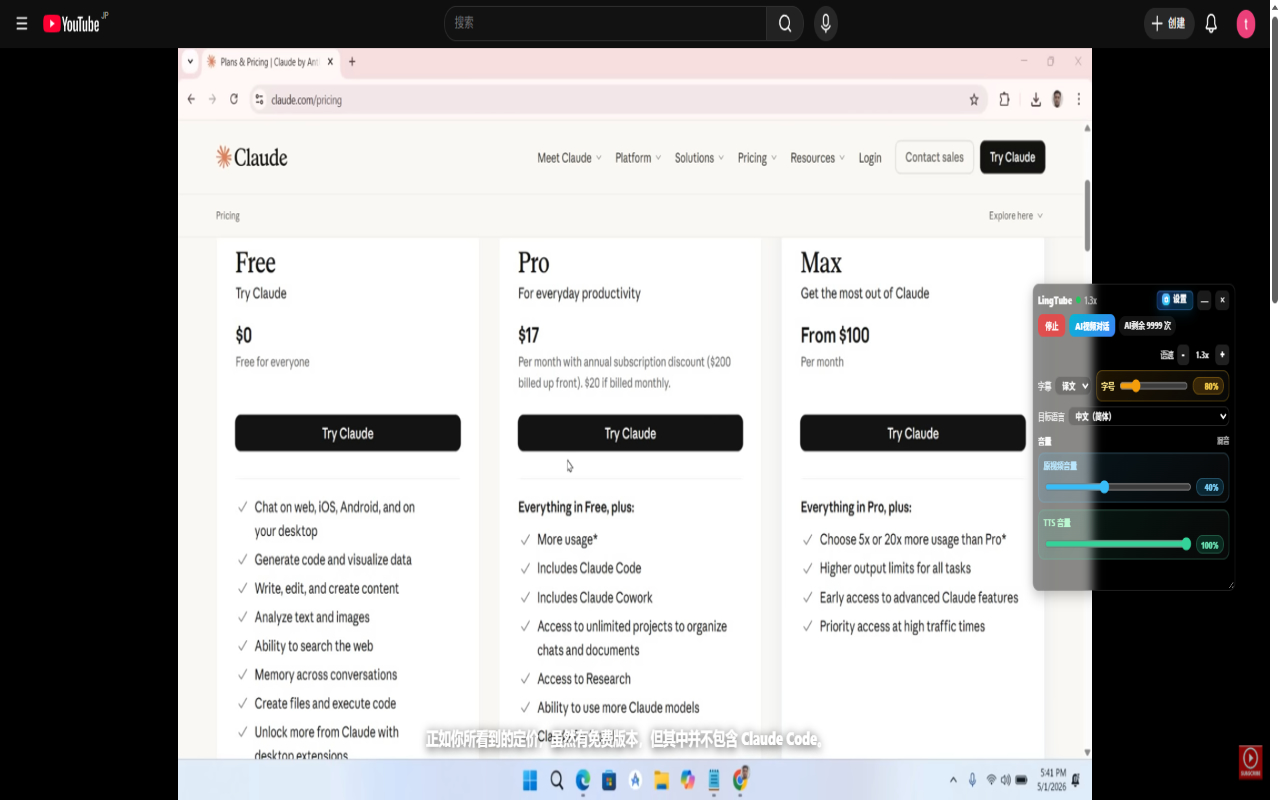Open a new browser tab with plus
1280x800 pixels.
coord(352,61)
